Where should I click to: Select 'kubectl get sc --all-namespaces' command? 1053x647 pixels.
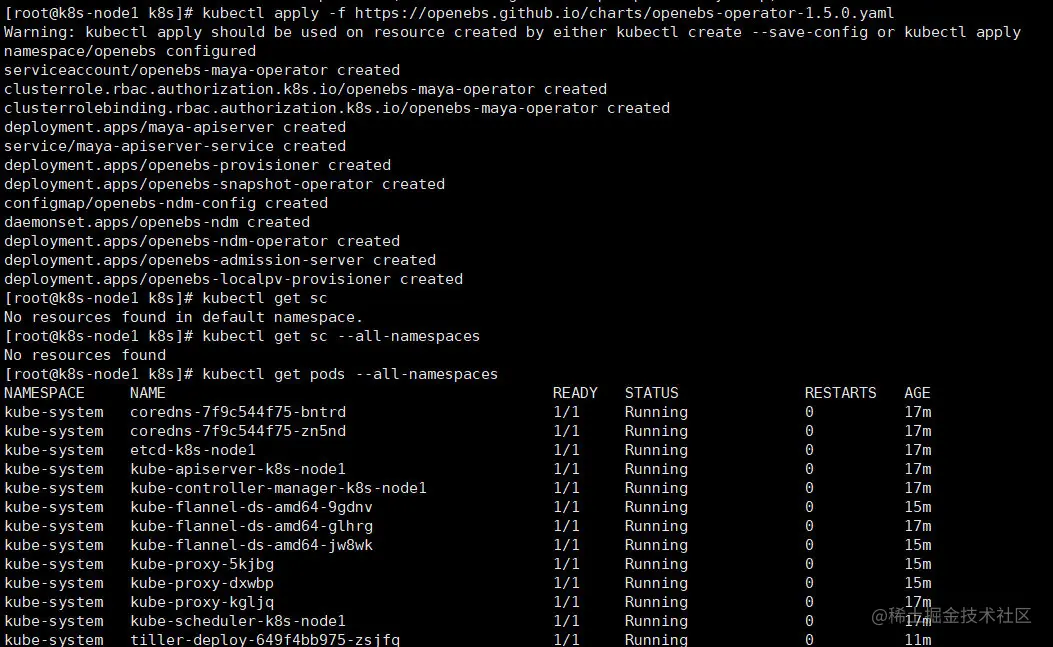click(x=341, y=337)
